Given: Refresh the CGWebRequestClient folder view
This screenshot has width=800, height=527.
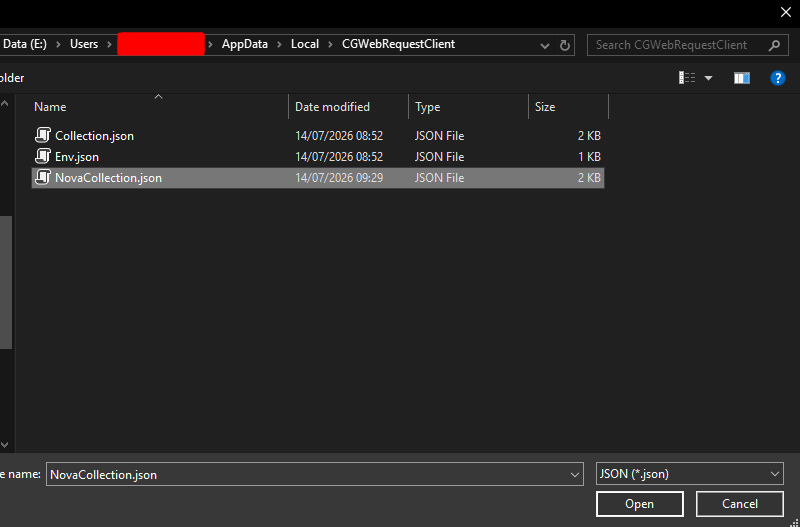Looking at the screenshot, I should pos(564,45).
